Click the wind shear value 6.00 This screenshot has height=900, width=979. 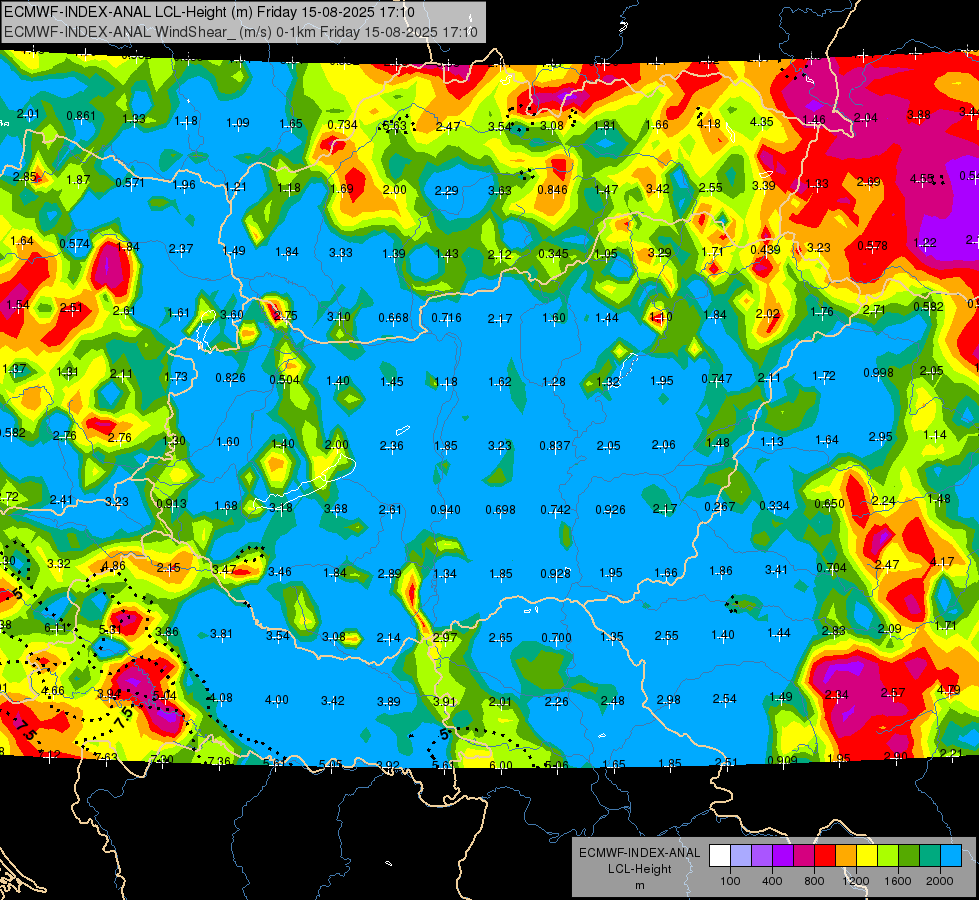click(501, 765)
